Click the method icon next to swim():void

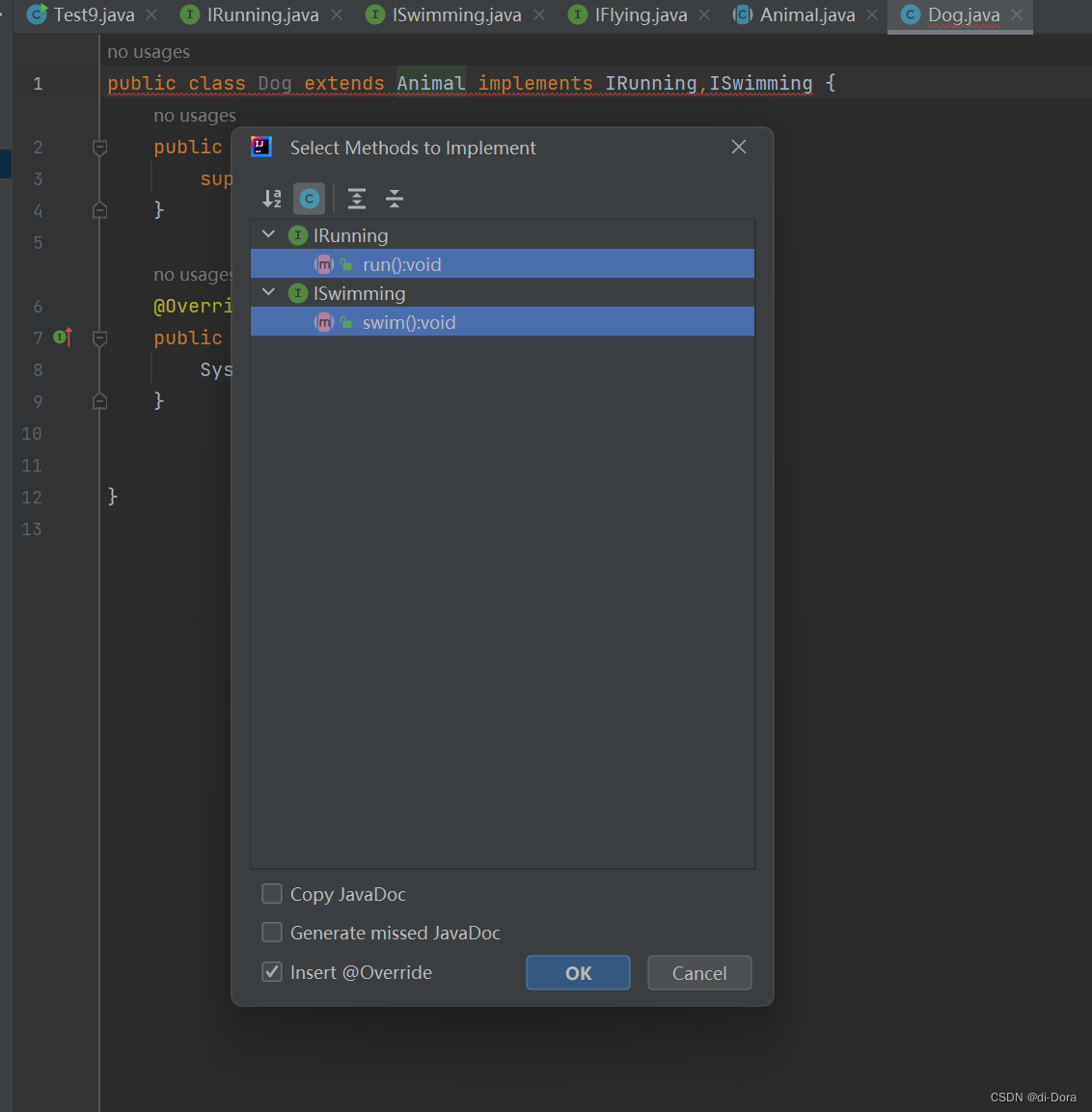pos(323,322)
